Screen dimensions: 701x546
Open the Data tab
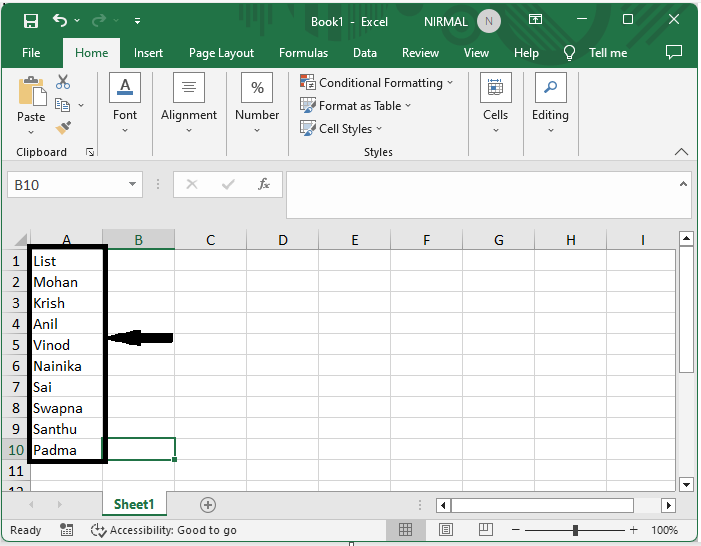365,53
